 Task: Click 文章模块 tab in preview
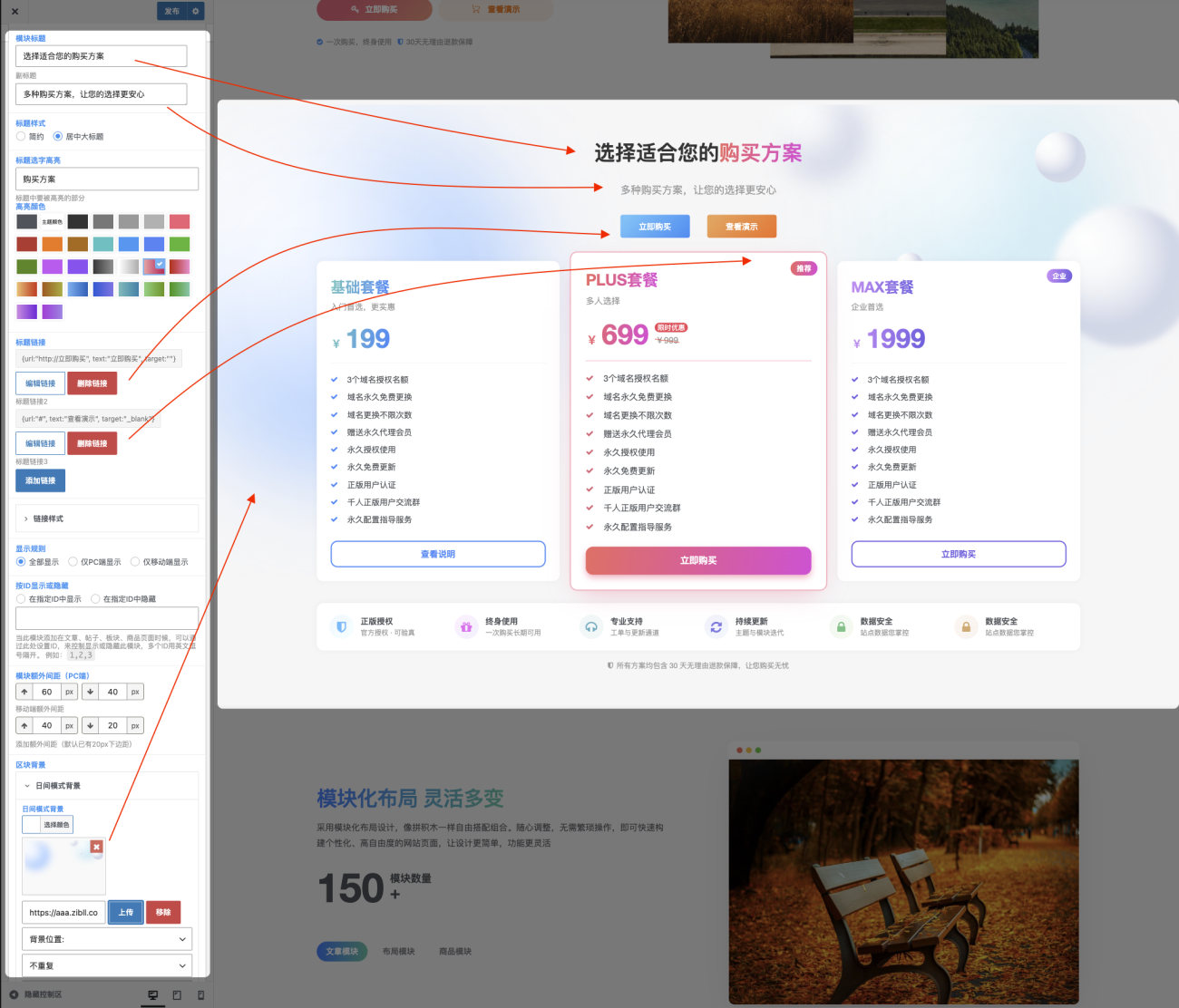tap(342, 951)
